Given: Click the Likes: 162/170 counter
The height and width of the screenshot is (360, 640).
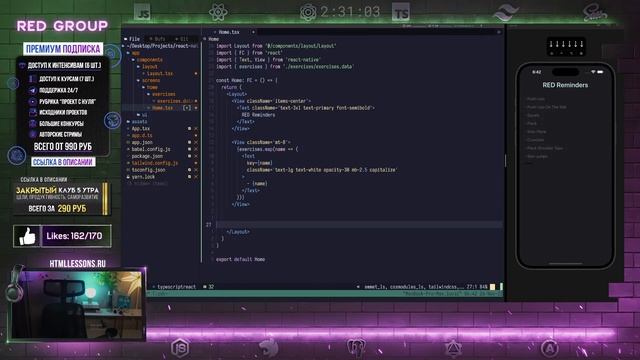Looking at the screenshot, I should tap(75, 236).
